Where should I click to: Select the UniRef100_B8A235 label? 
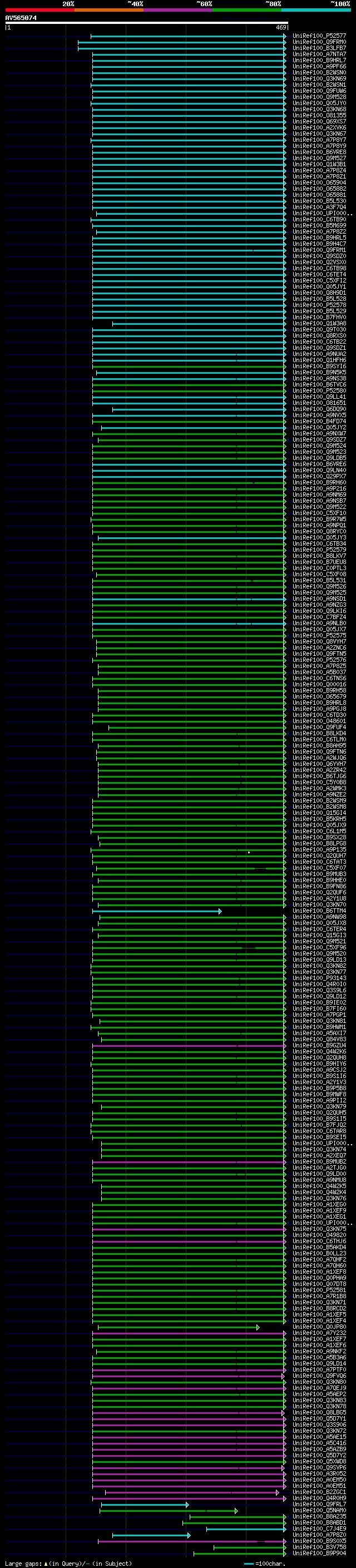pyautogui.click(x=319, y=1516)
